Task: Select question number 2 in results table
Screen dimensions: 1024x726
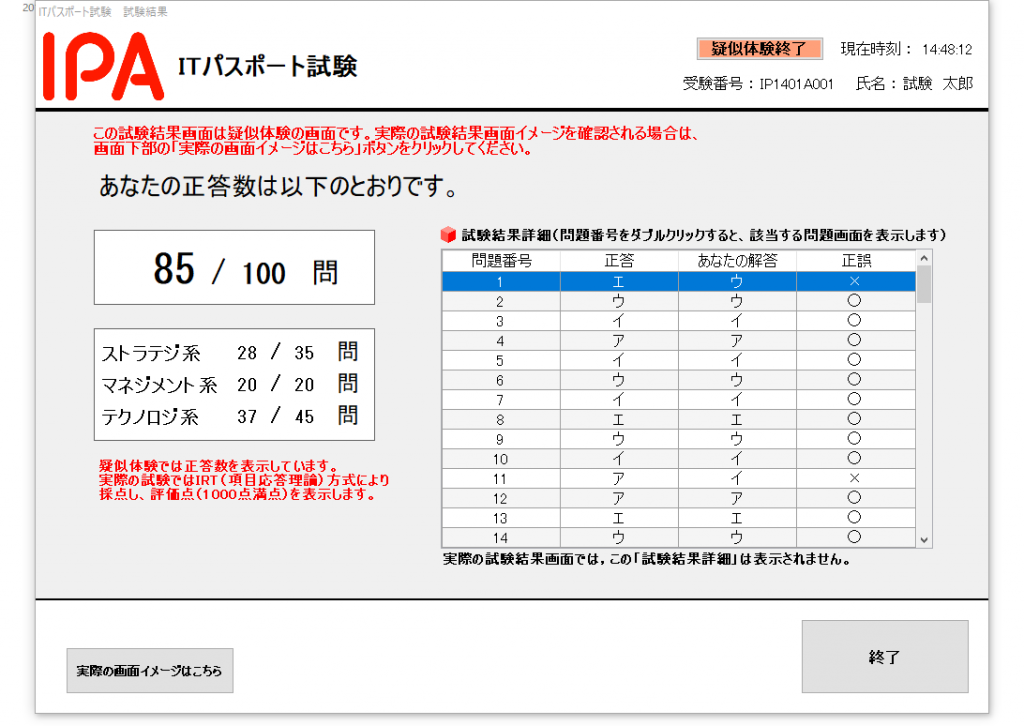Action: pos(500,302)
